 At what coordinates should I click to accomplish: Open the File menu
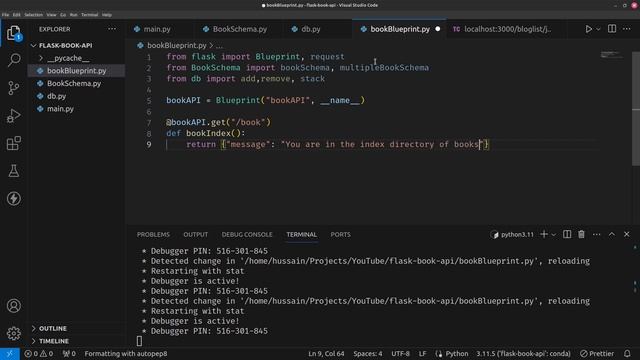(x=5, y=15)
